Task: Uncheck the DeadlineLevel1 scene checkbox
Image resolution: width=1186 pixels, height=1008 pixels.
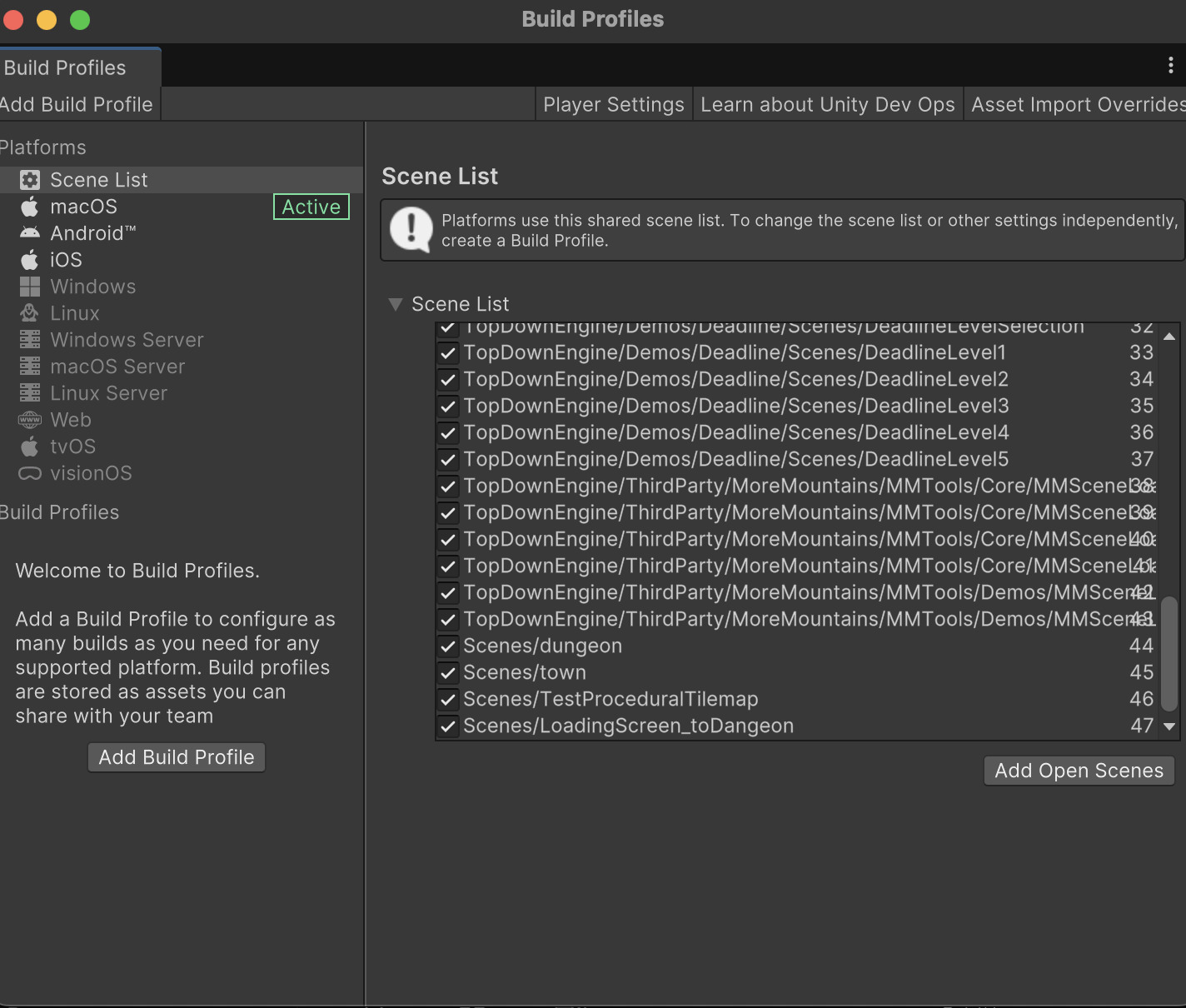Action: tap(448, 353)
